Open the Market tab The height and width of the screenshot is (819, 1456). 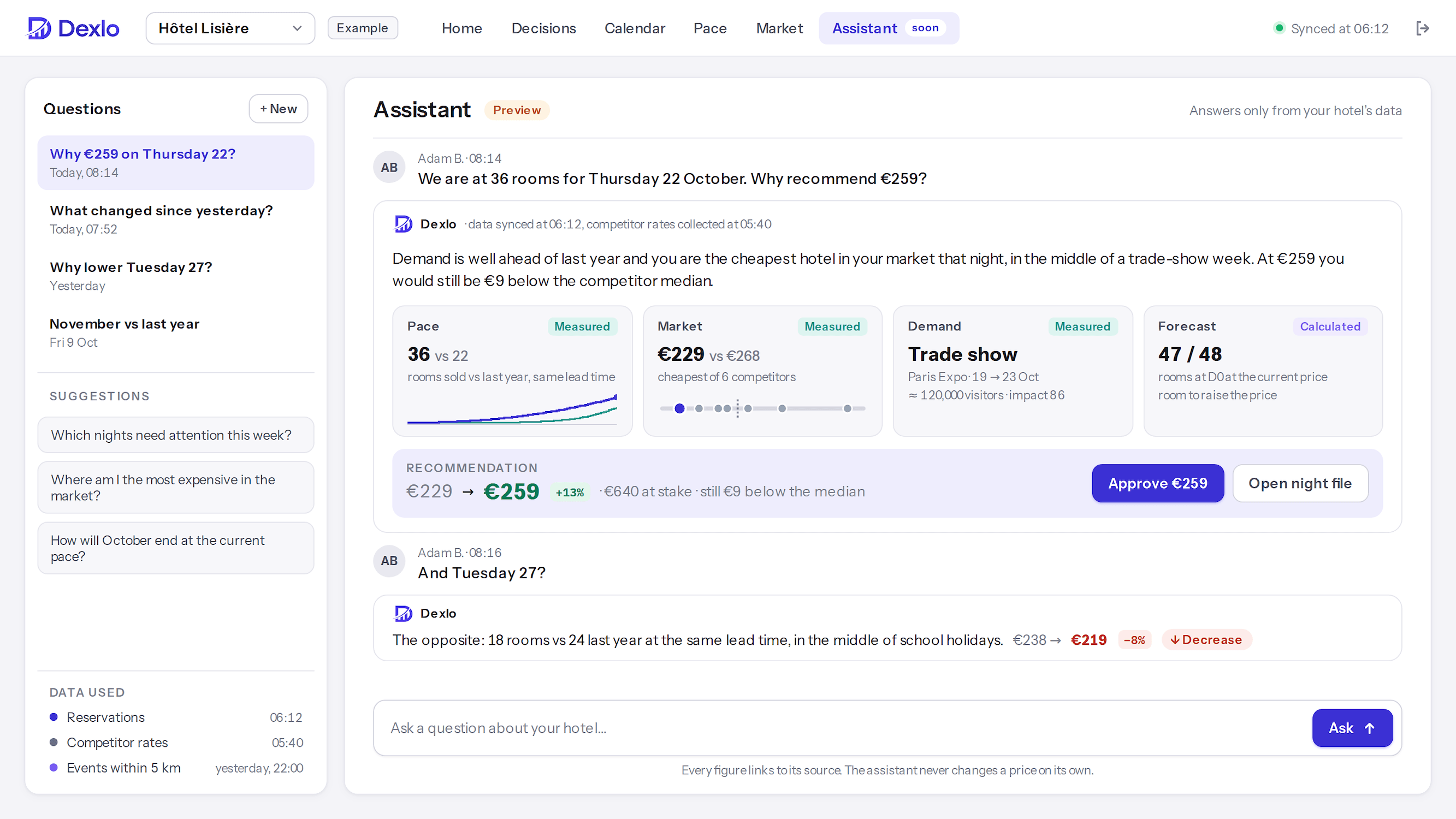(779, 28)
